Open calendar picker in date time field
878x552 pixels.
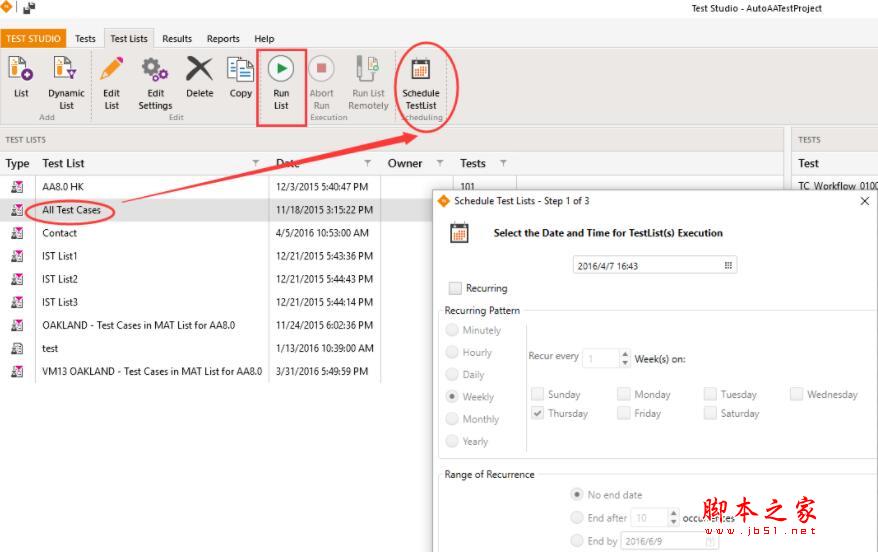click(x=728, y=265)
